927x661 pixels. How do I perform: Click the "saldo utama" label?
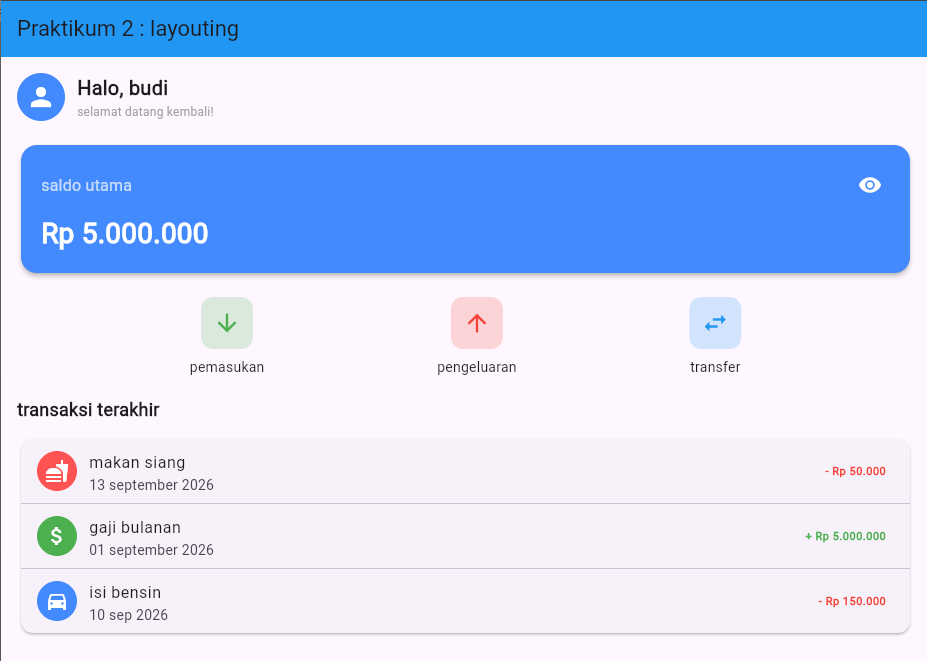click(x=86, y=186)
